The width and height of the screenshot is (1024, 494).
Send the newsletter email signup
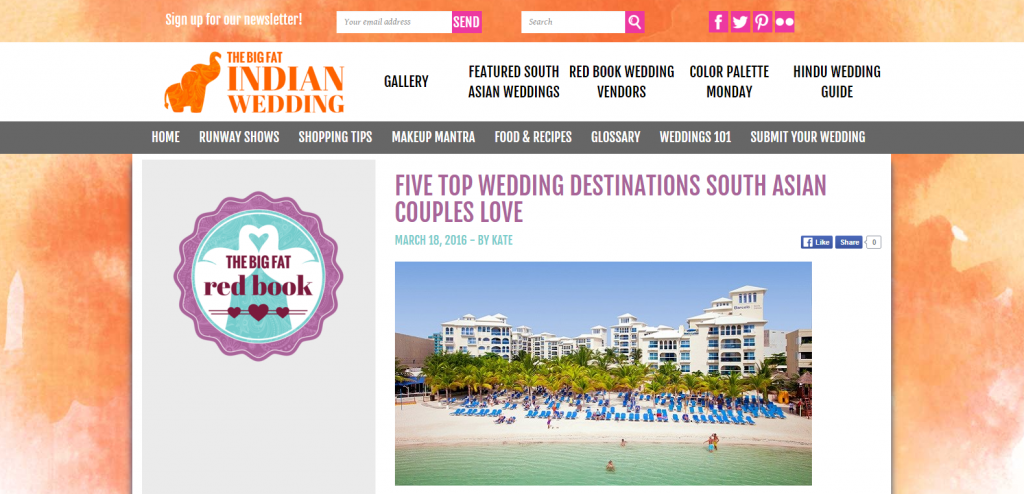tap(467, 22)
